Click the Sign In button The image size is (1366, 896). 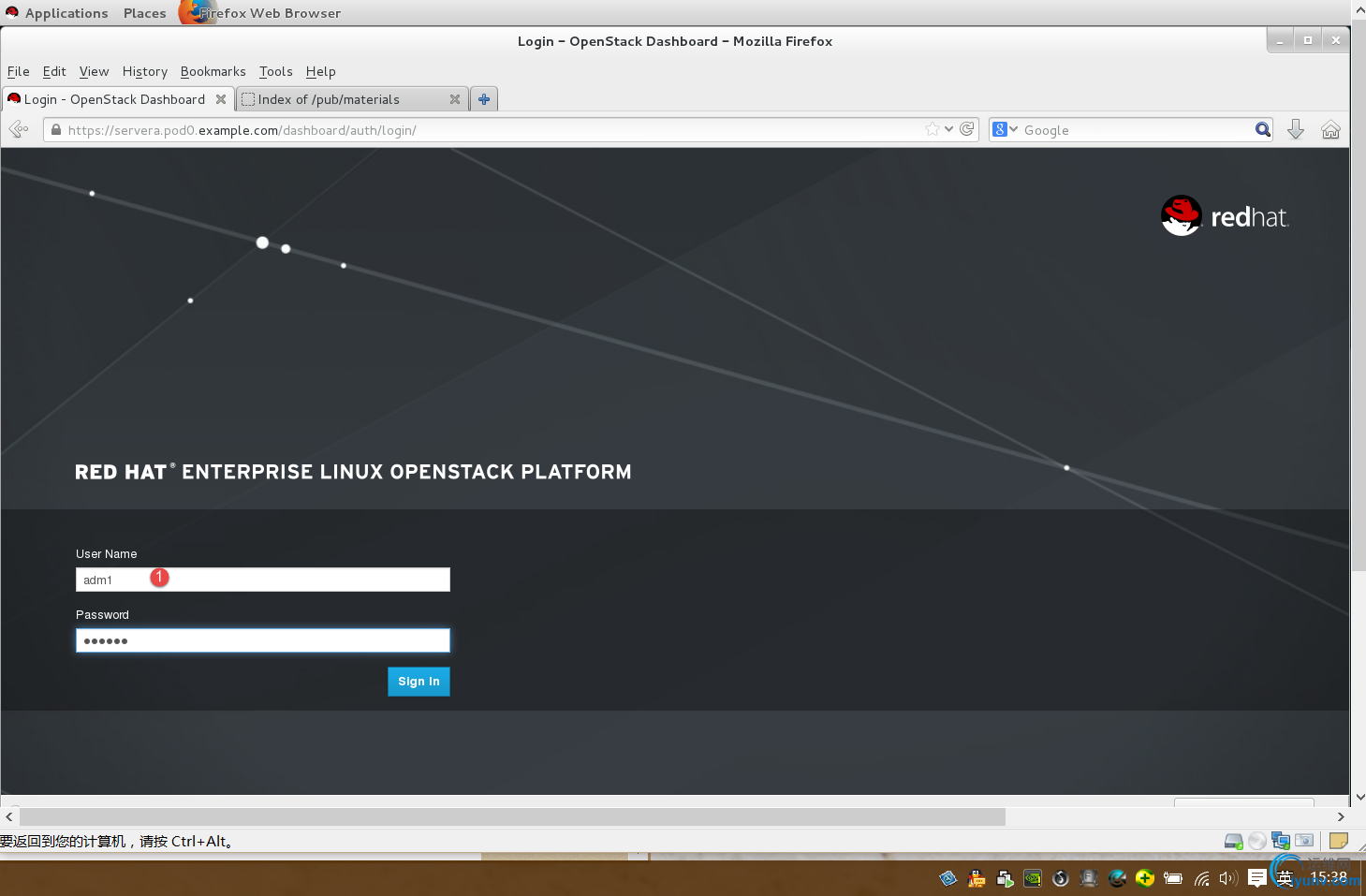pos(419,682)
